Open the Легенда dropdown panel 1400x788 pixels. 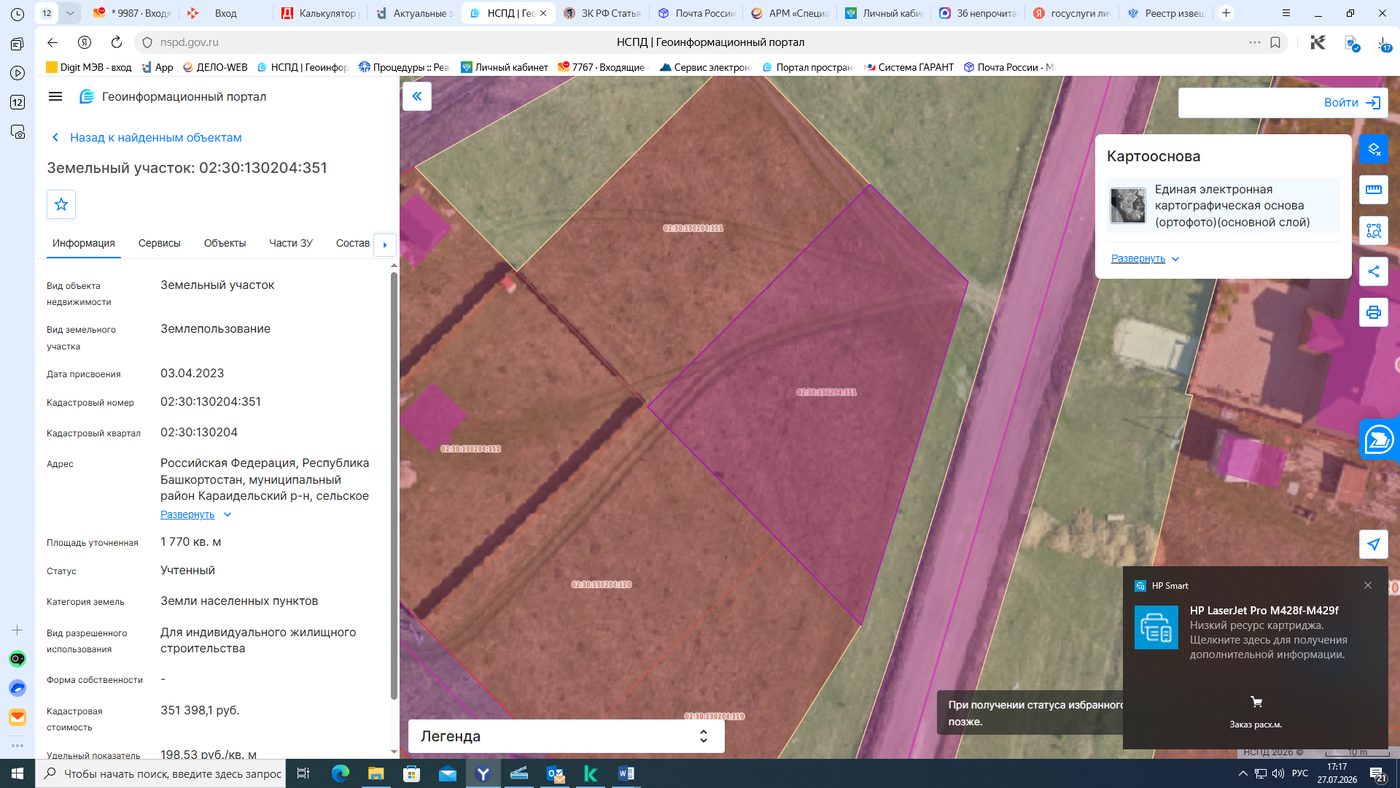(566, 736)
